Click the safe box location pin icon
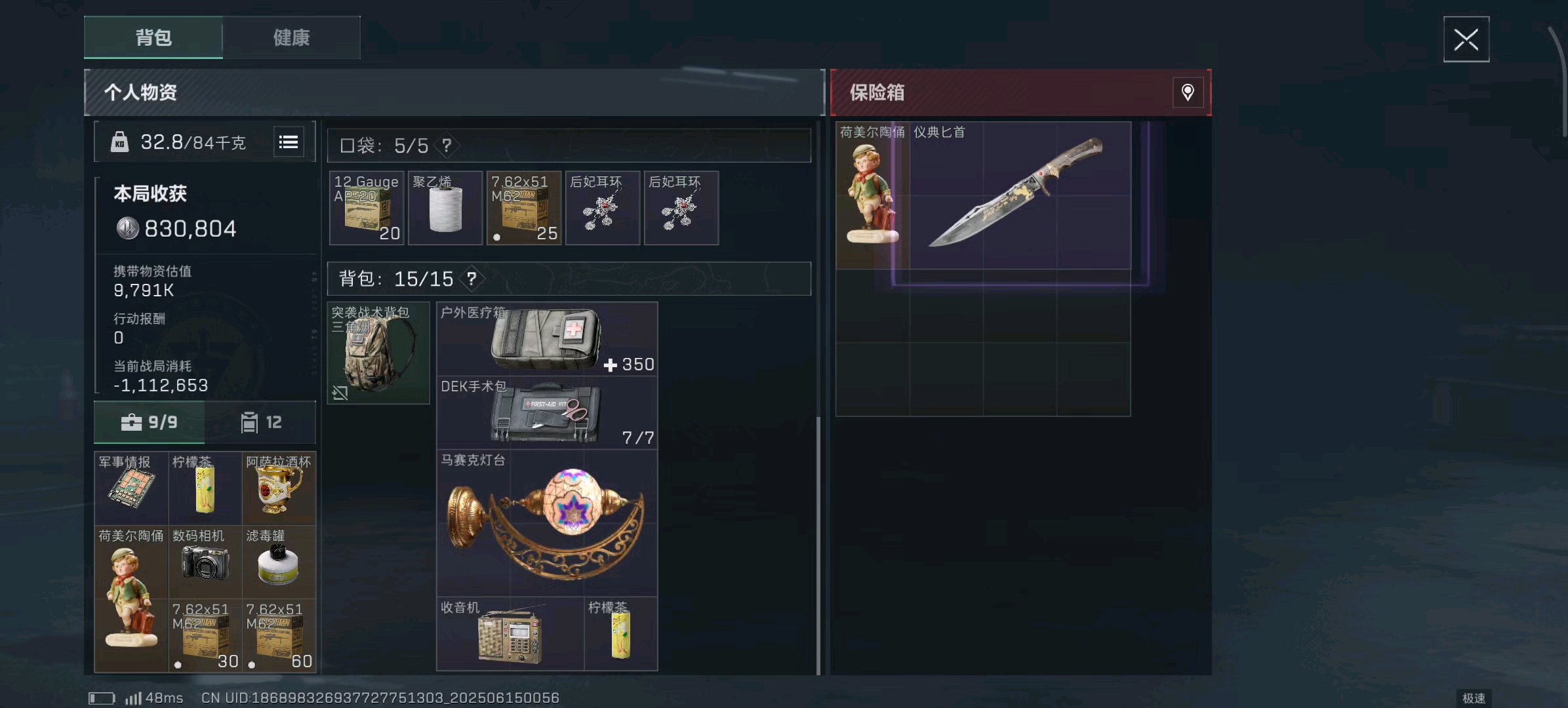The height and width of the screenshot is (708, 1568). point(1188,92)
